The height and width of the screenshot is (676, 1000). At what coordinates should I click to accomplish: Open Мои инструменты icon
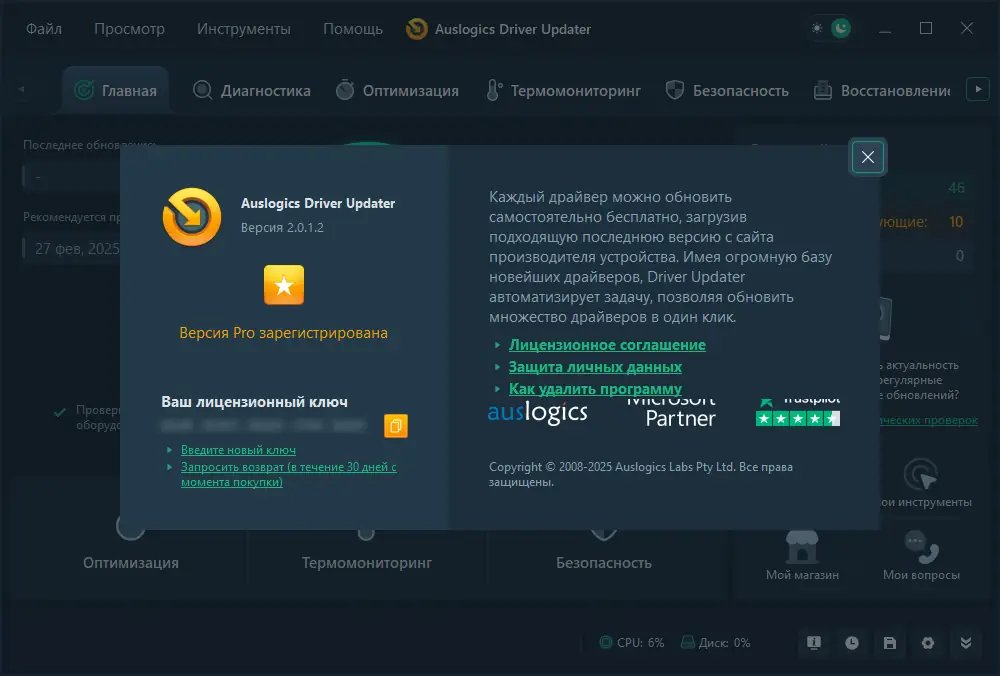point(923,483)
